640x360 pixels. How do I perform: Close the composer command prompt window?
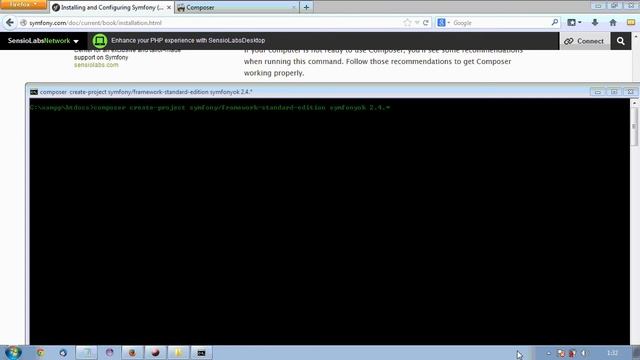(630, 92)
